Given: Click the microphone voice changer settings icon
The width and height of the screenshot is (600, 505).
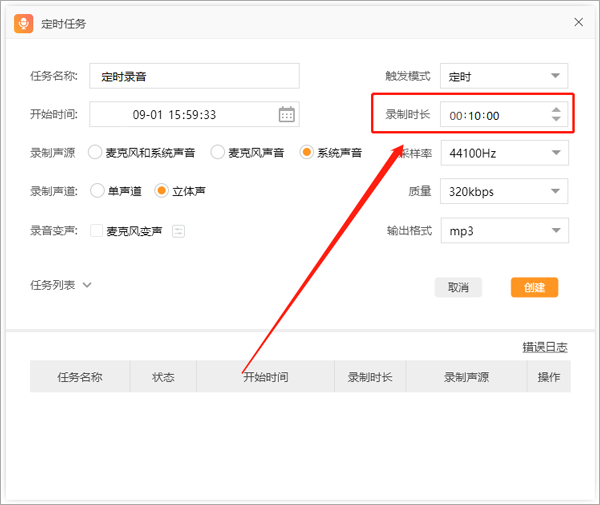Looking at the screenshot, I should pos(178,231).
